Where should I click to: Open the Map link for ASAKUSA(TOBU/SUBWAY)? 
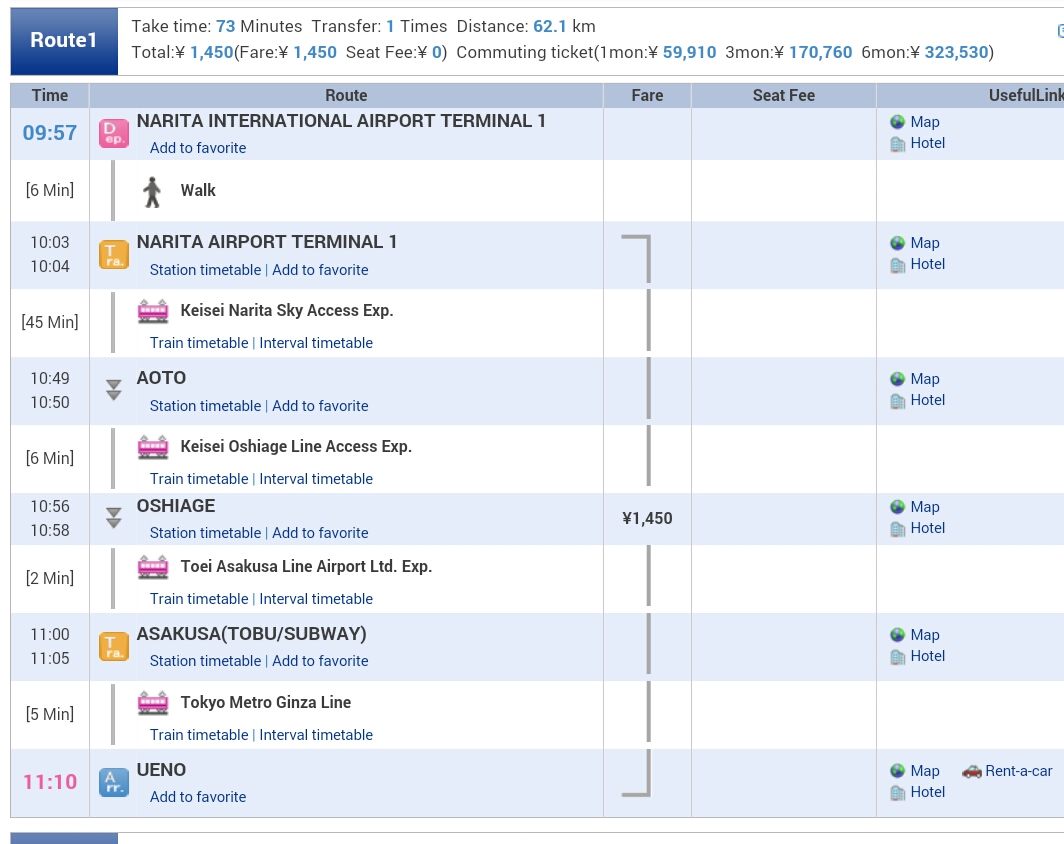tap(925, 635)
